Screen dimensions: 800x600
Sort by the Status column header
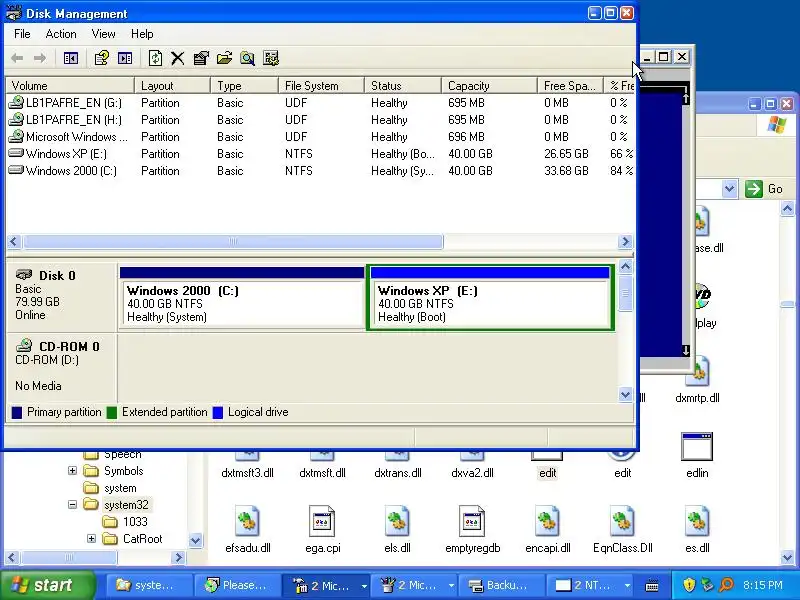tap(403, 86)
